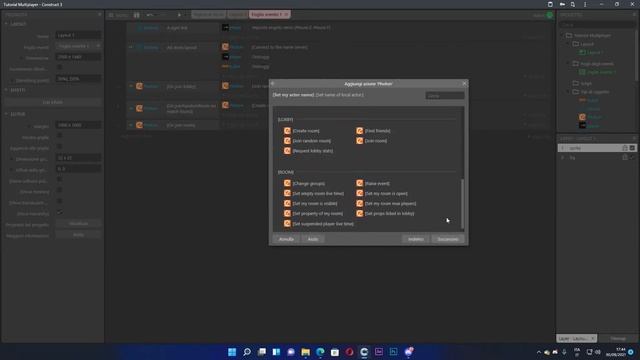The image size is (640, 360).
Task: Click the Nome field in properties panel
Action: tap(78, 35)
